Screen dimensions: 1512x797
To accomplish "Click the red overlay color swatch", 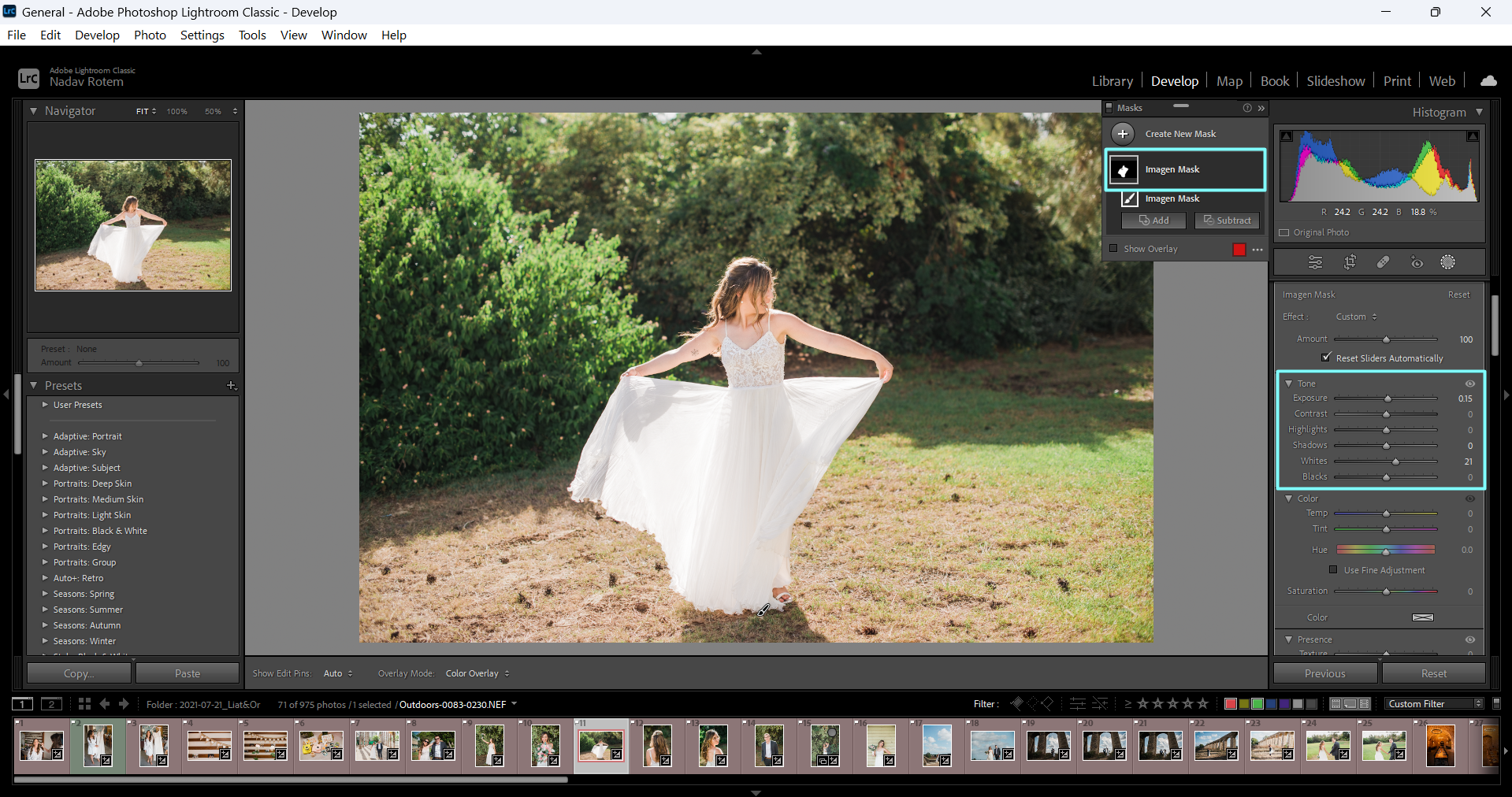I will (1239, 250).
